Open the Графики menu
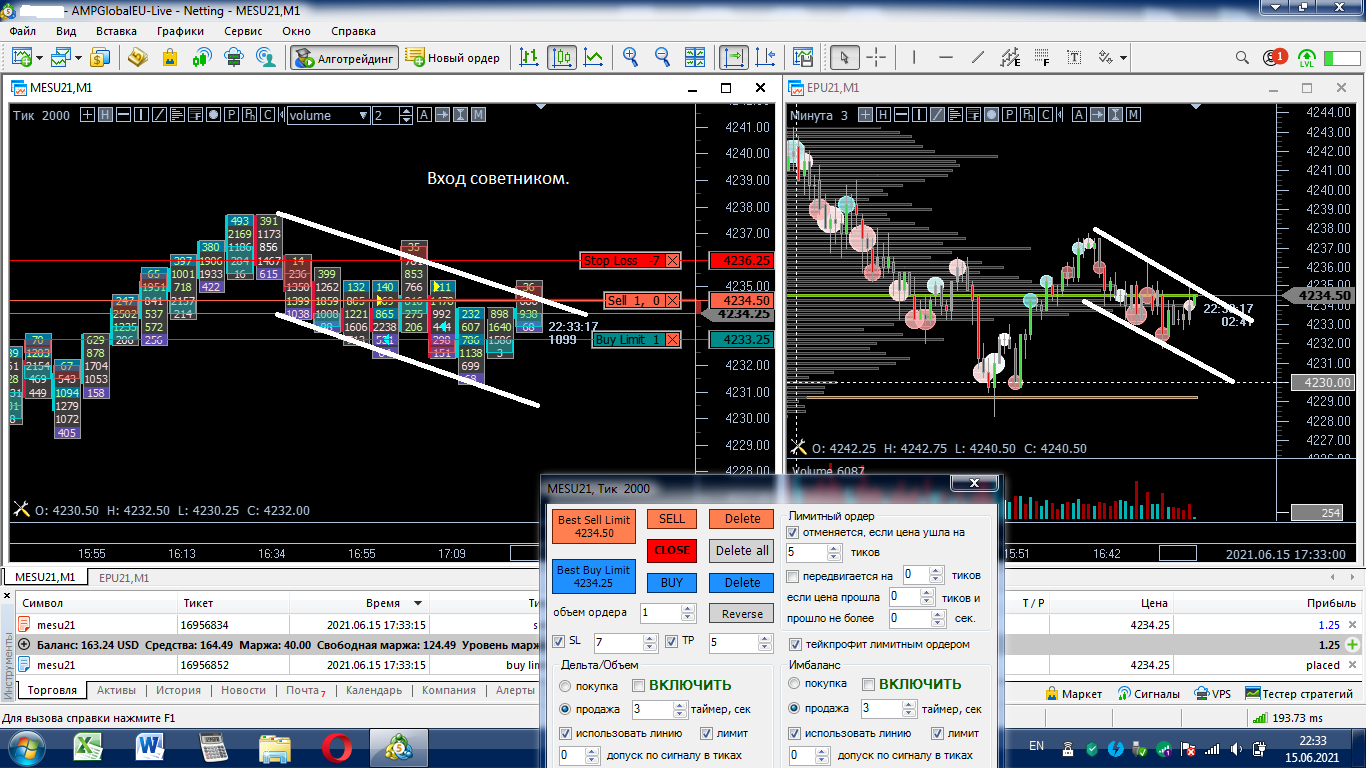Screen dimensions: 1366x768 click(180, 31)
